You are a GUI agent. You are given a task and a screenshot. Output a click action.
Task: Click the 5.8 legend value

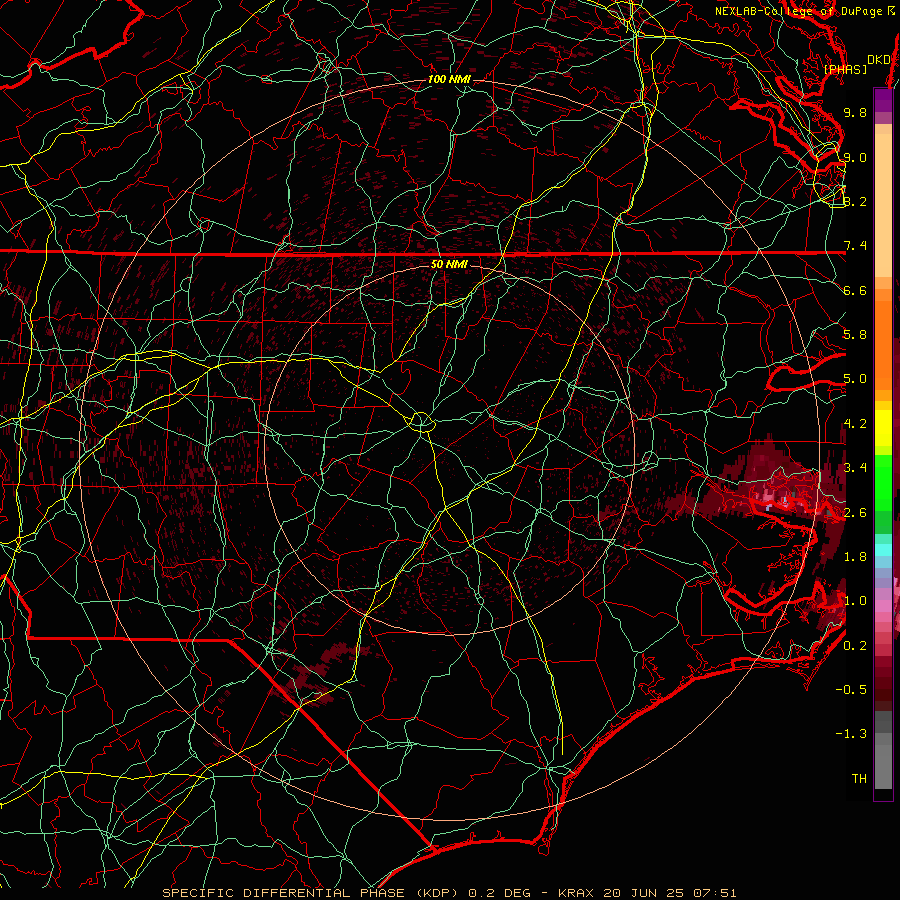click(855, 335)
